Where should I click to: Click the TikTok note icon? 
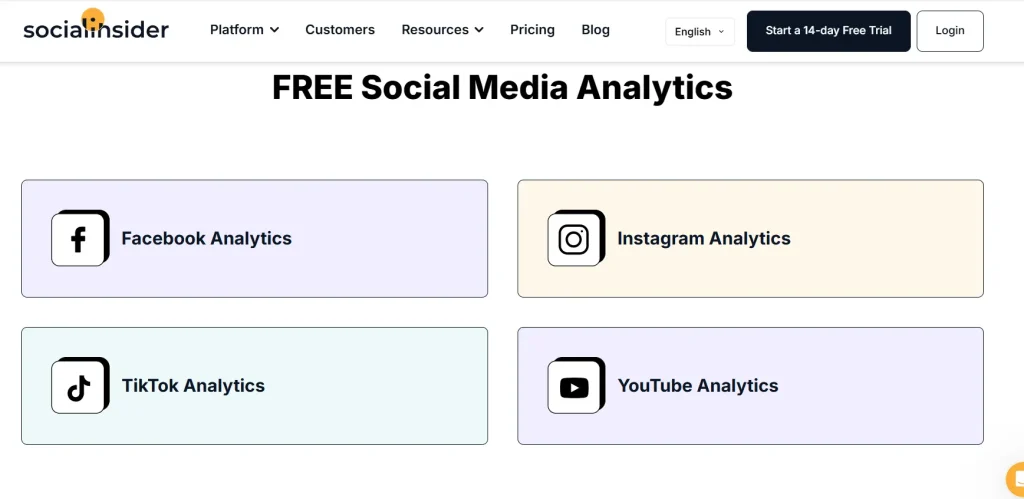click(78, 387)
